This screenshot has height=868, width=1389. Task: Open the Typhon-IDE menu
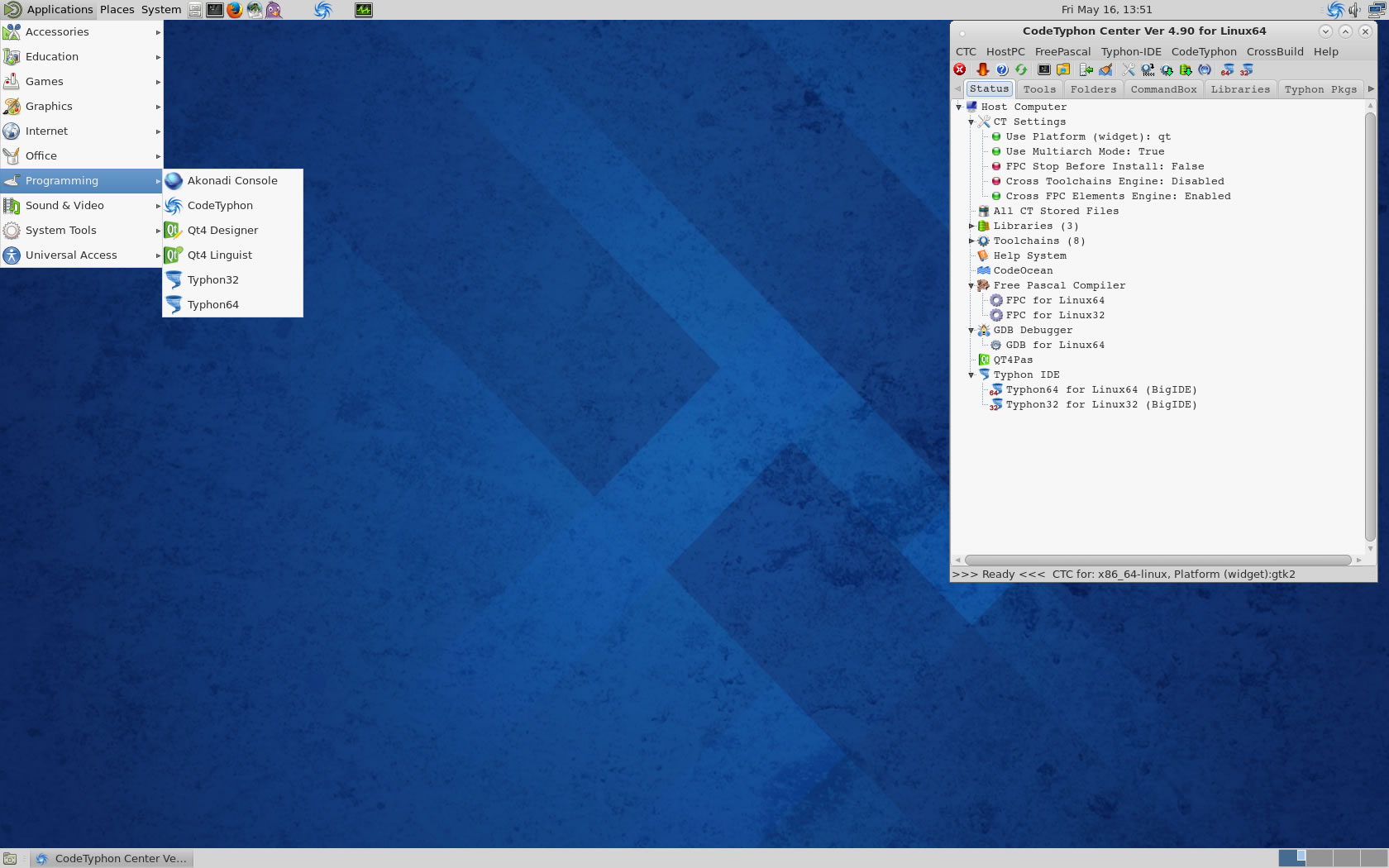pos(1131,51)
